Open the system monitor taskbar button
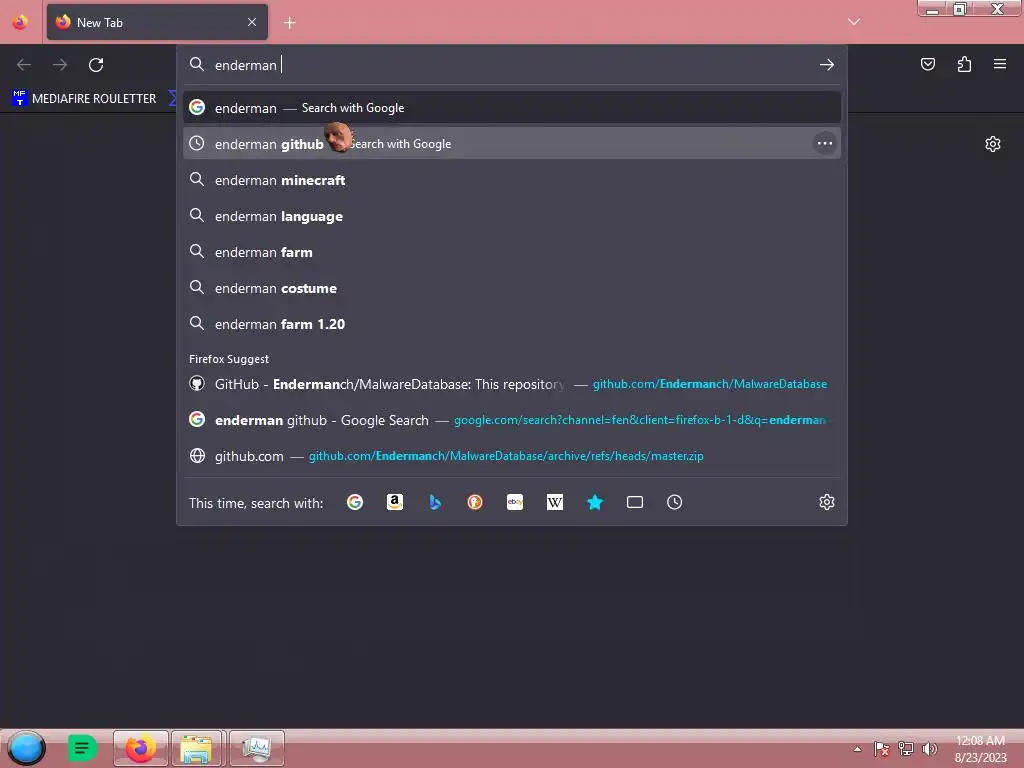Viewport: 1024px width, 768px height. (257, 748)
